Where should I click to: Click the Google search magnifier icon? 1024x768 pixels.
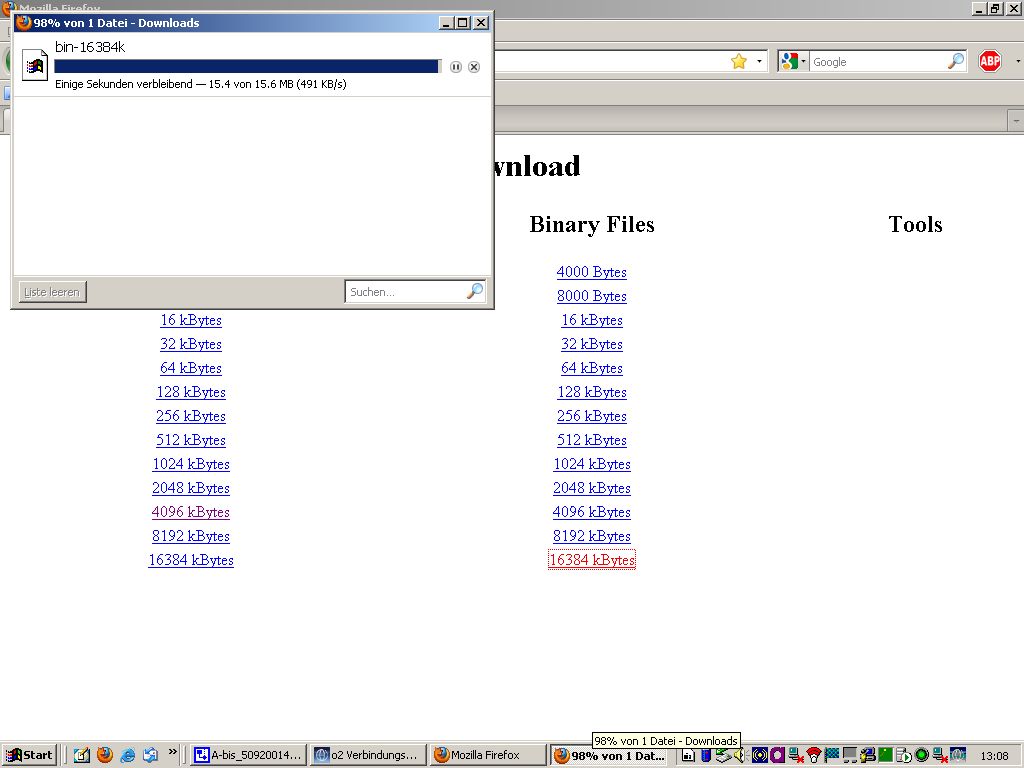(x=956, y=62)
